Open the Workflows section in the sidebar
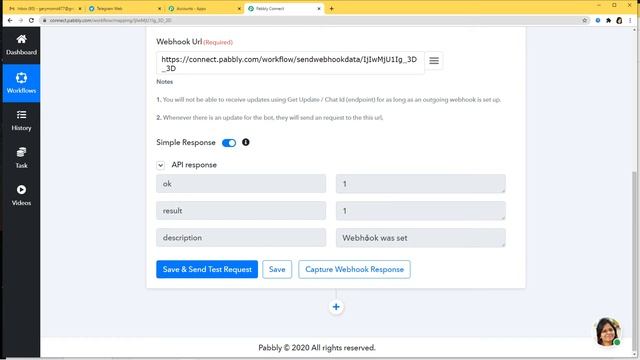The width and height of the screenshot is (640, 360). [x=21, y=83]
